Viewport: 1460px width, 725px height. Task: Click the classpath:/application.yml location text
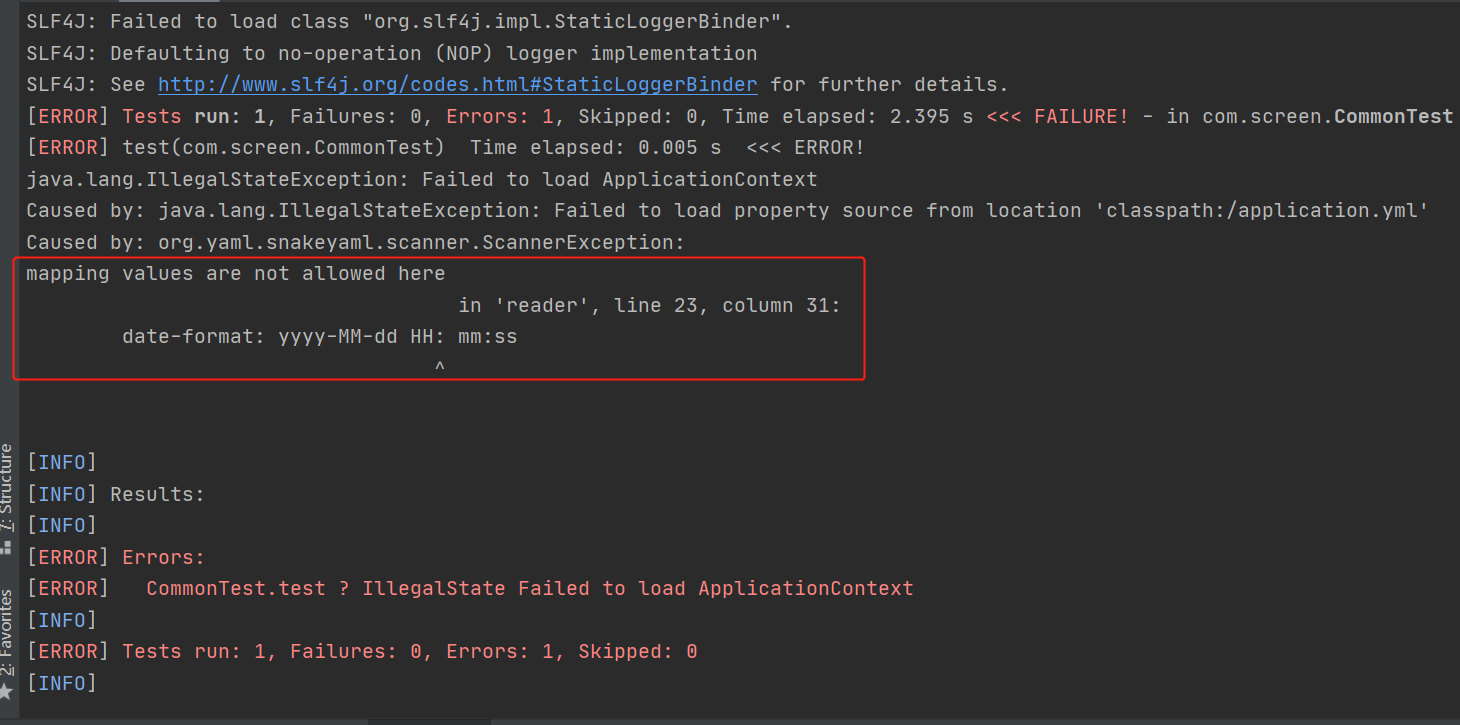click(1262, 210)
